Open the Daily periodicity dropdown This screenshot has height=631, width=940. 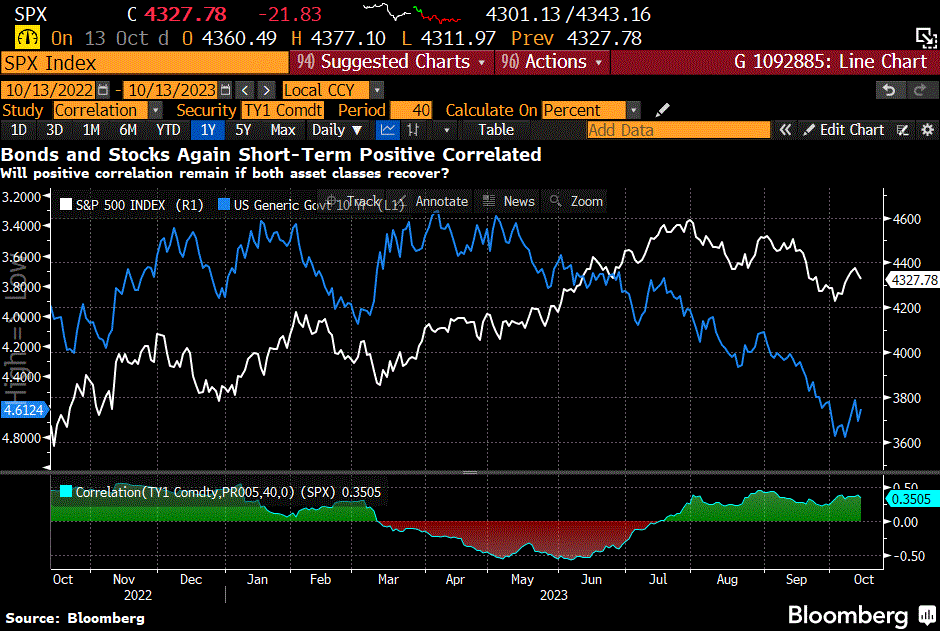(x=337, y=130)
